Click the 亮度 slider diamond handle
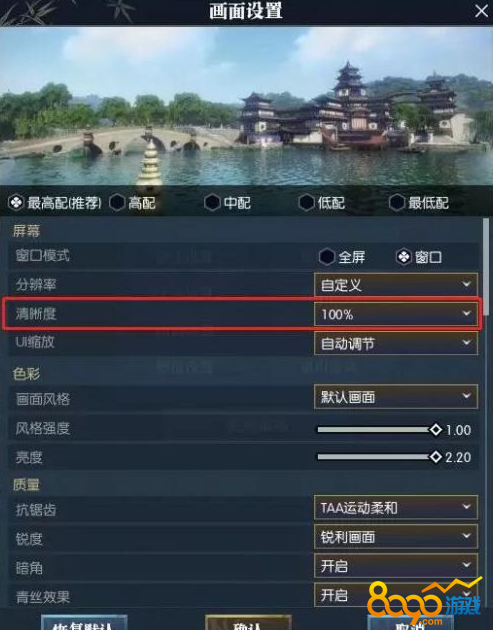Screen dimensions: 493x630 [x=436, y=457]
